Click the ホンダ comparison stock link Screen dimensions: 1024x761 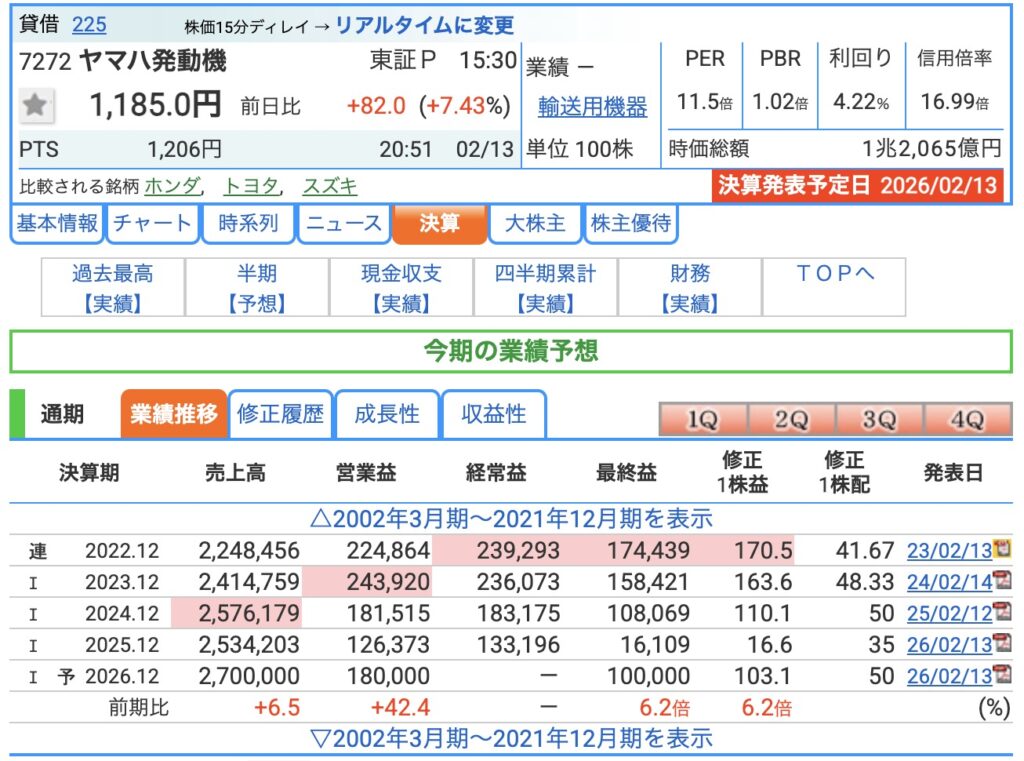[172, 186]
